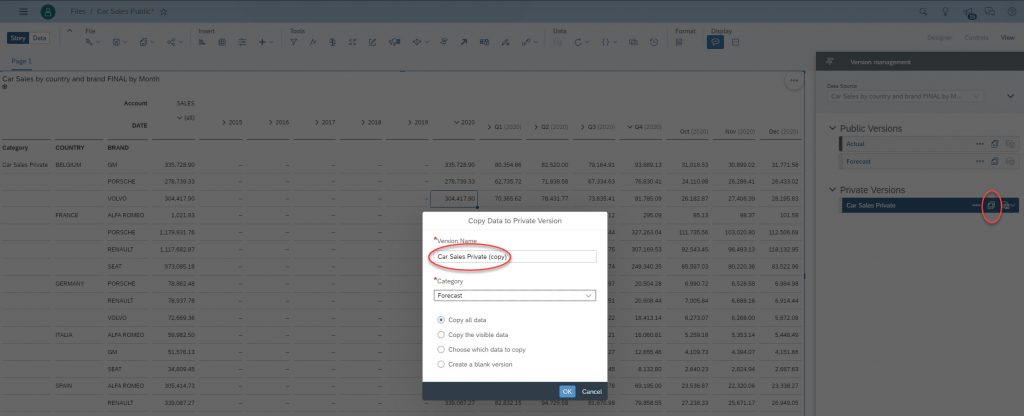Screen dimensions: 1024x416
Task: Click the filter funnel tool
Action: (293, 42)
